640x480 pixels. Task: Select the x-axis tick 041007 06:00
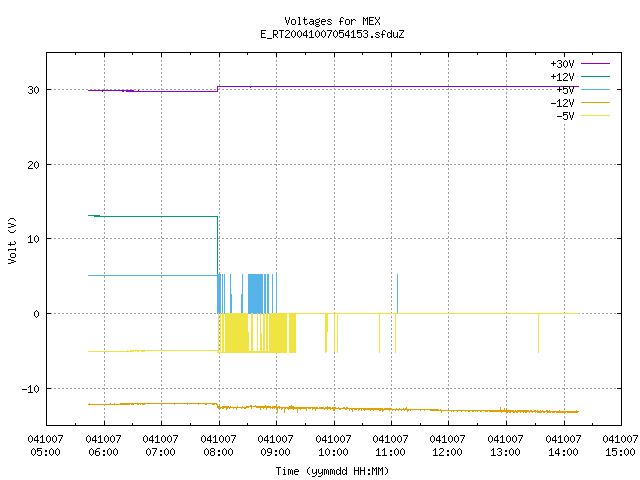click(x=103, y=446)
